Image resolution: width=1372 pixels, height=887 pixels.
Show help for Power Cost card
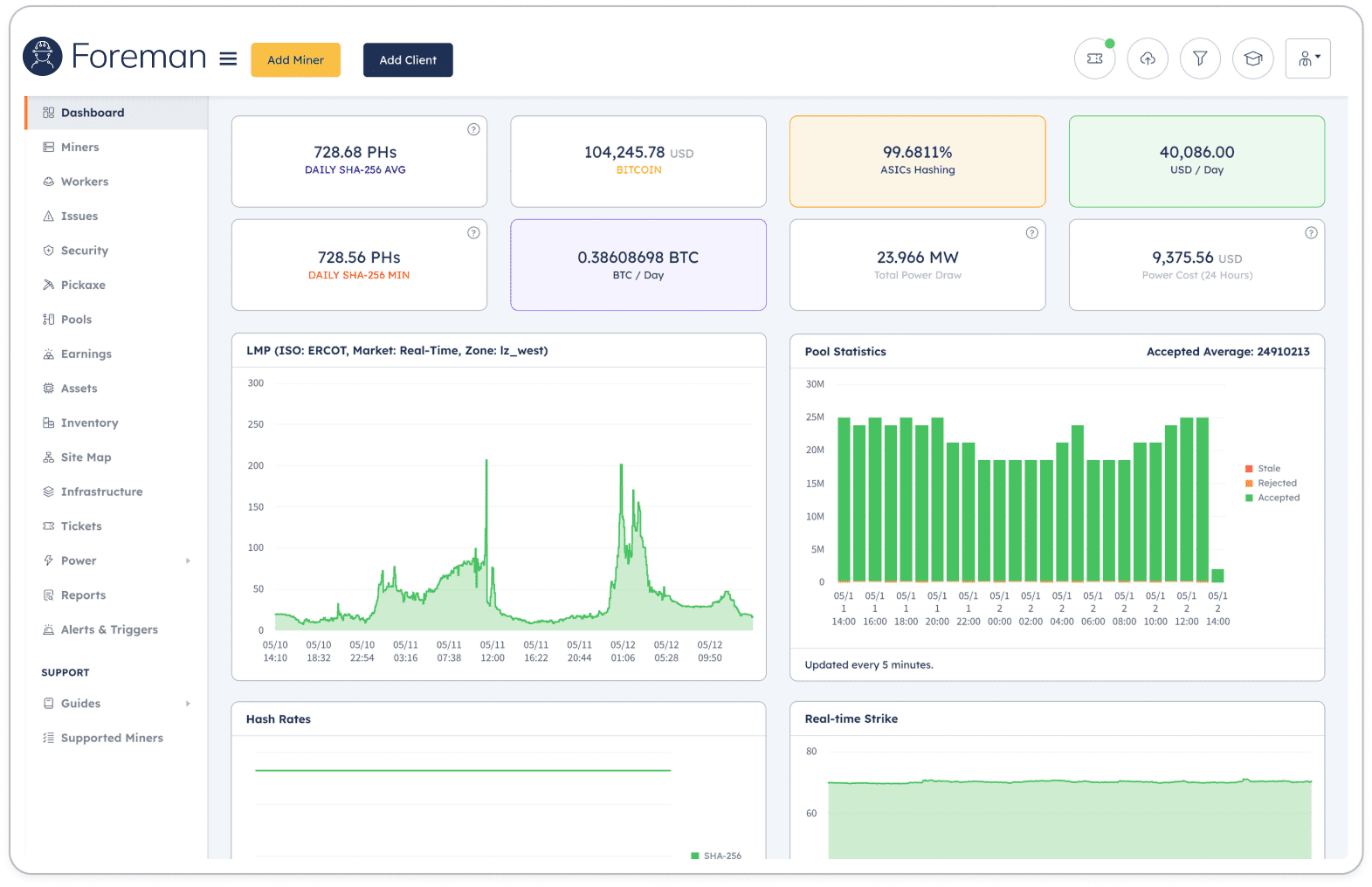1311,233
